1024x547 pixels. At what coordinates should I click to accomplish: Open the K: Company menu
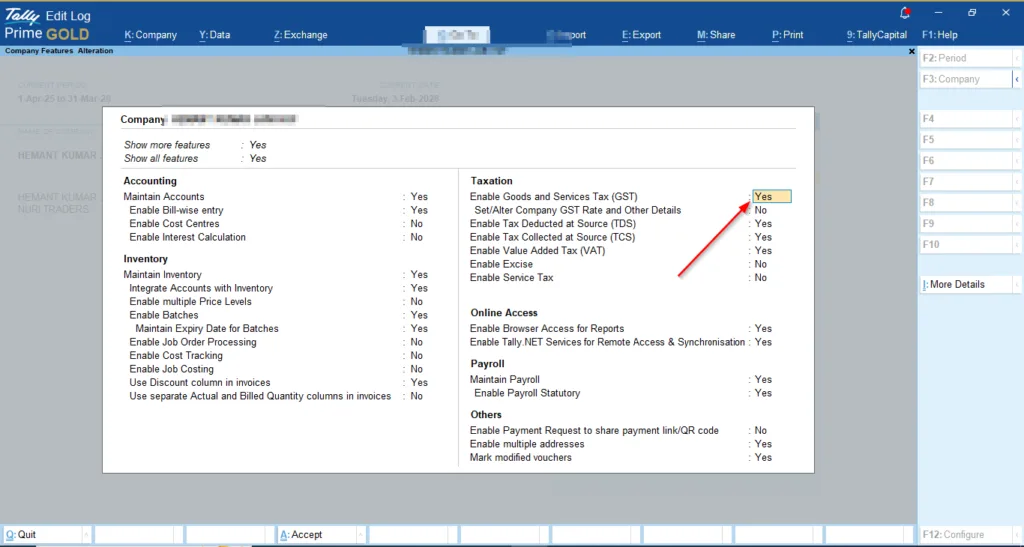[150, 35]
